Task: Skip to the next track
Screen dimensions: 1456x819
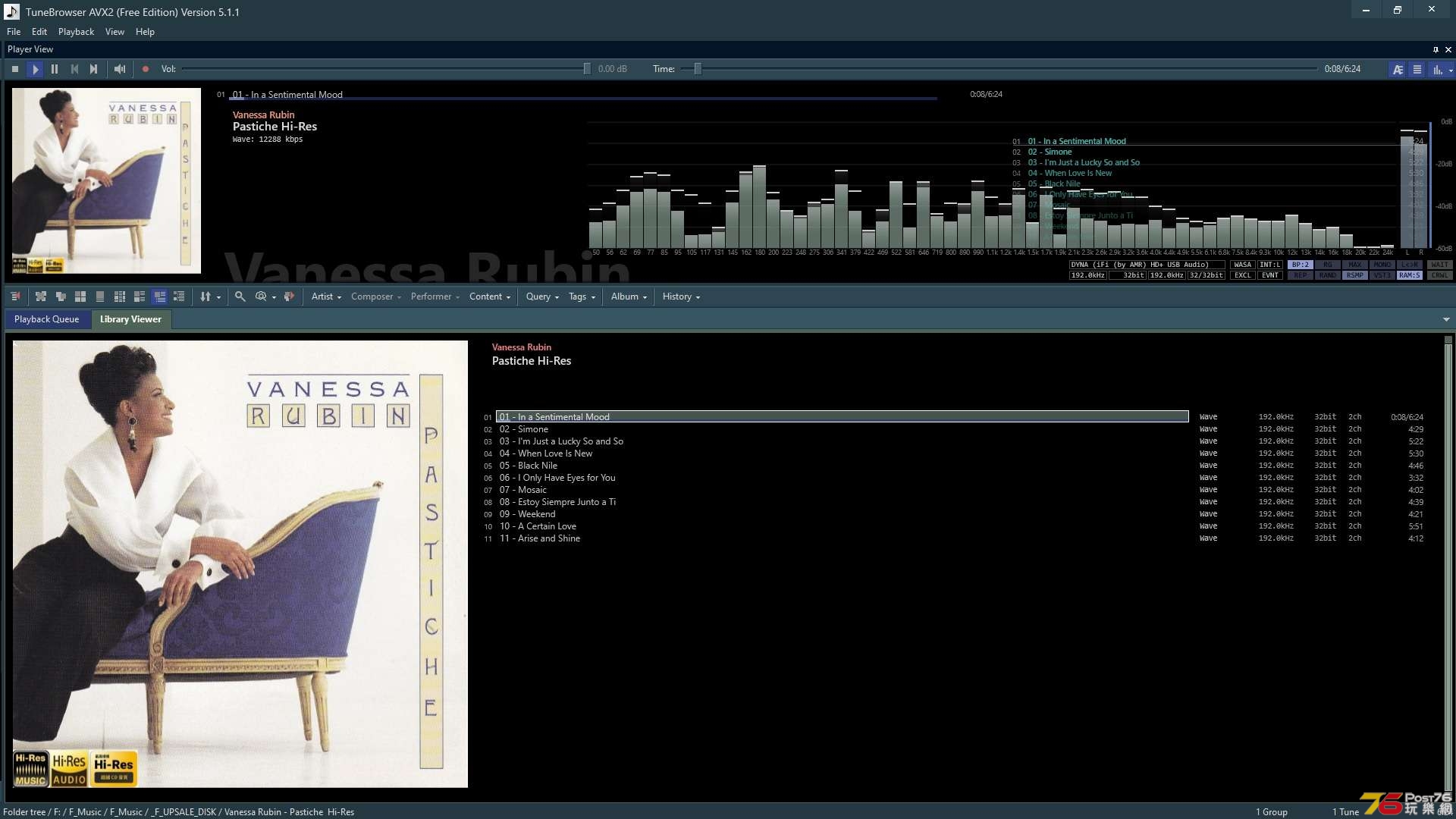Action: pos(94,69)
